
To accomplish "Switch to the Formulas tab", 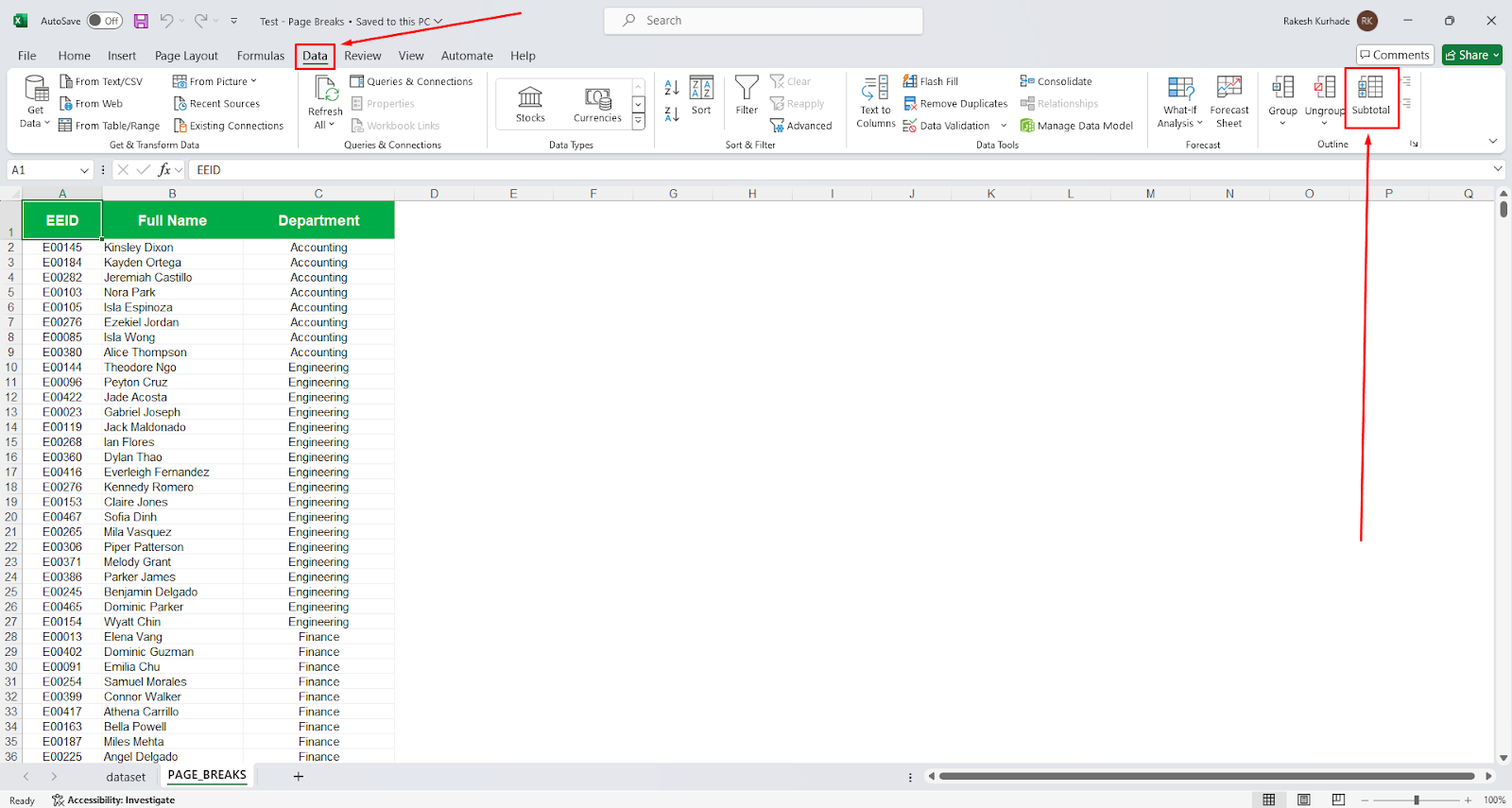I will (261, 56).
